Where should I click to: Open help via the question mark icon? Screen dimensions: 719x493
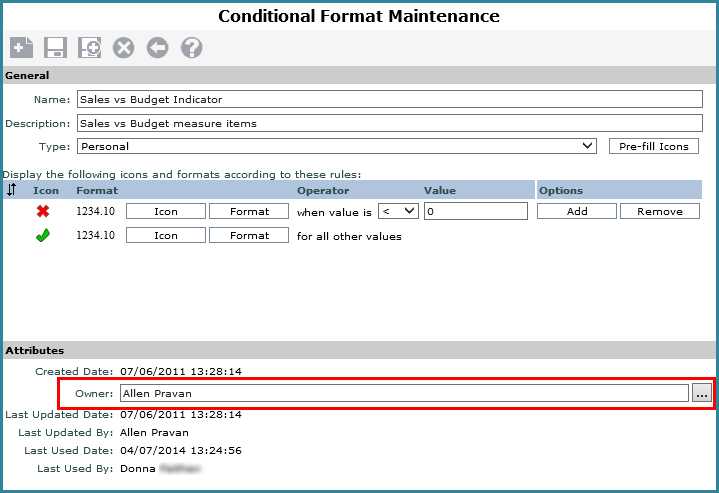click(192, 47)
